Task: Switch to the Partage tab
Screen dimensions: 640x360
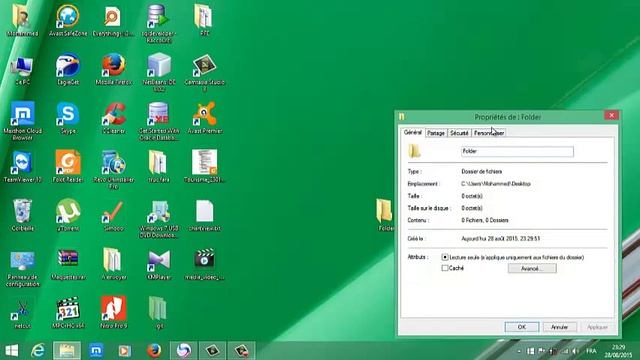Action: [x=436, y=133]
